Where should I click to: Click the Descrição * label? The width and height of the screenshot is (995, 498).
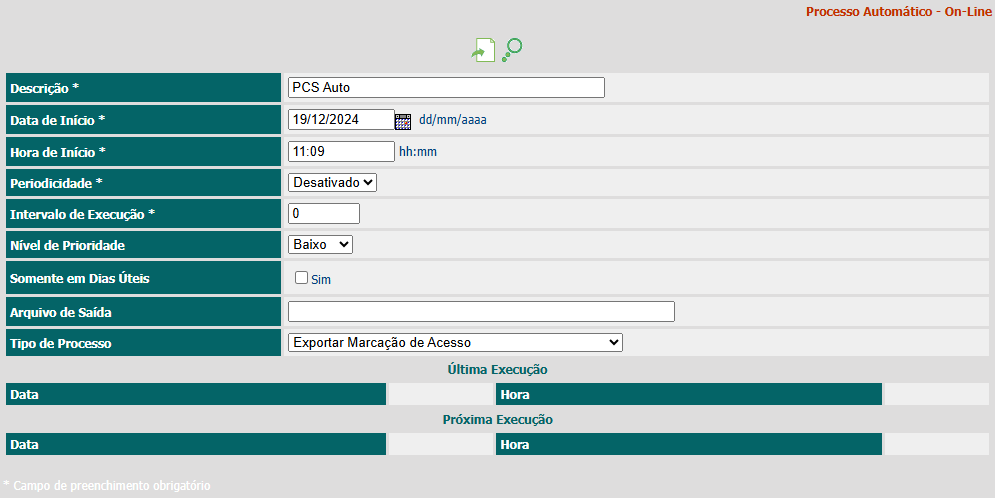(x=44, y=88)
